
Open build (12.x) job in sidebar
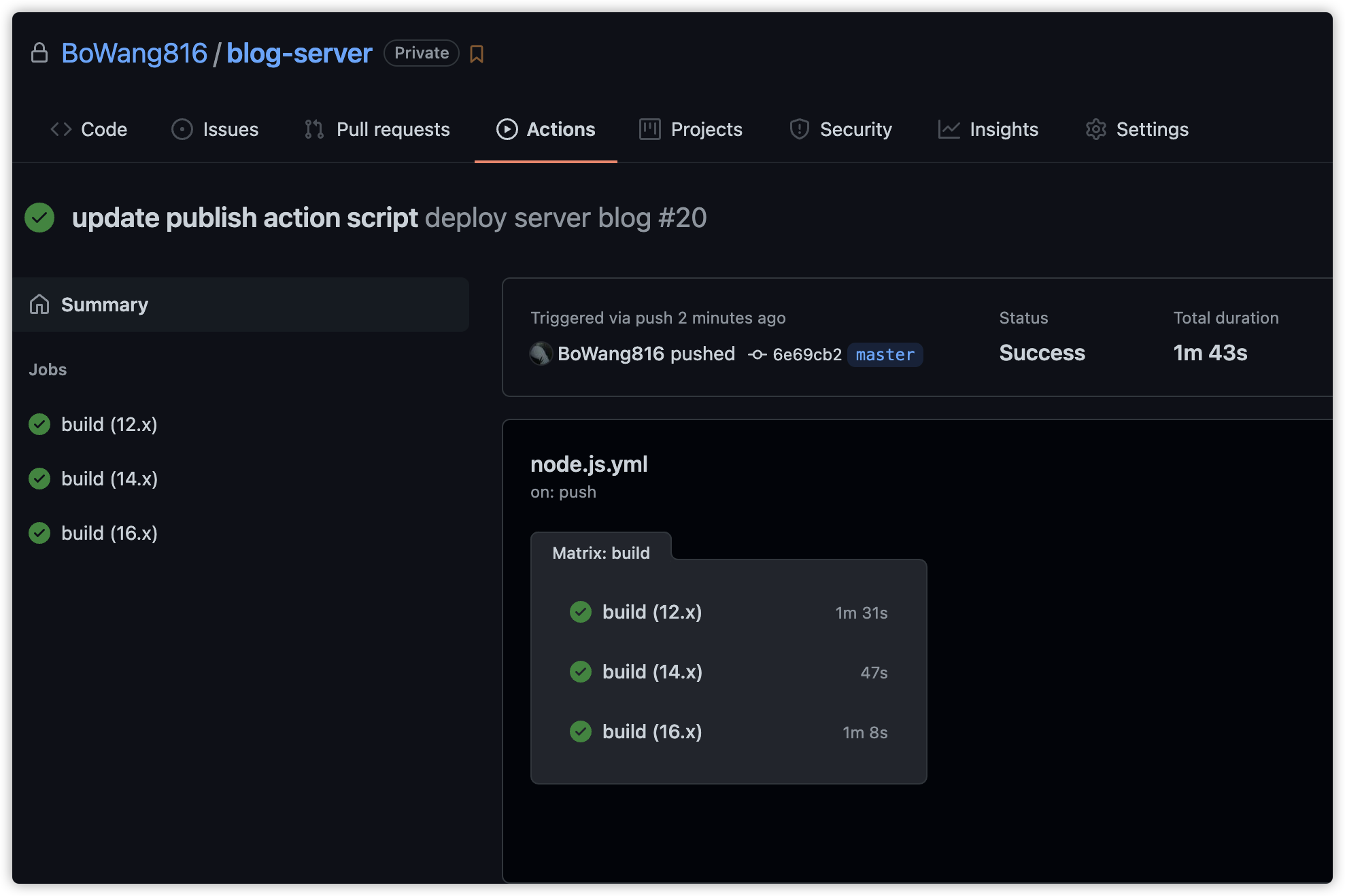pos(109,424)
